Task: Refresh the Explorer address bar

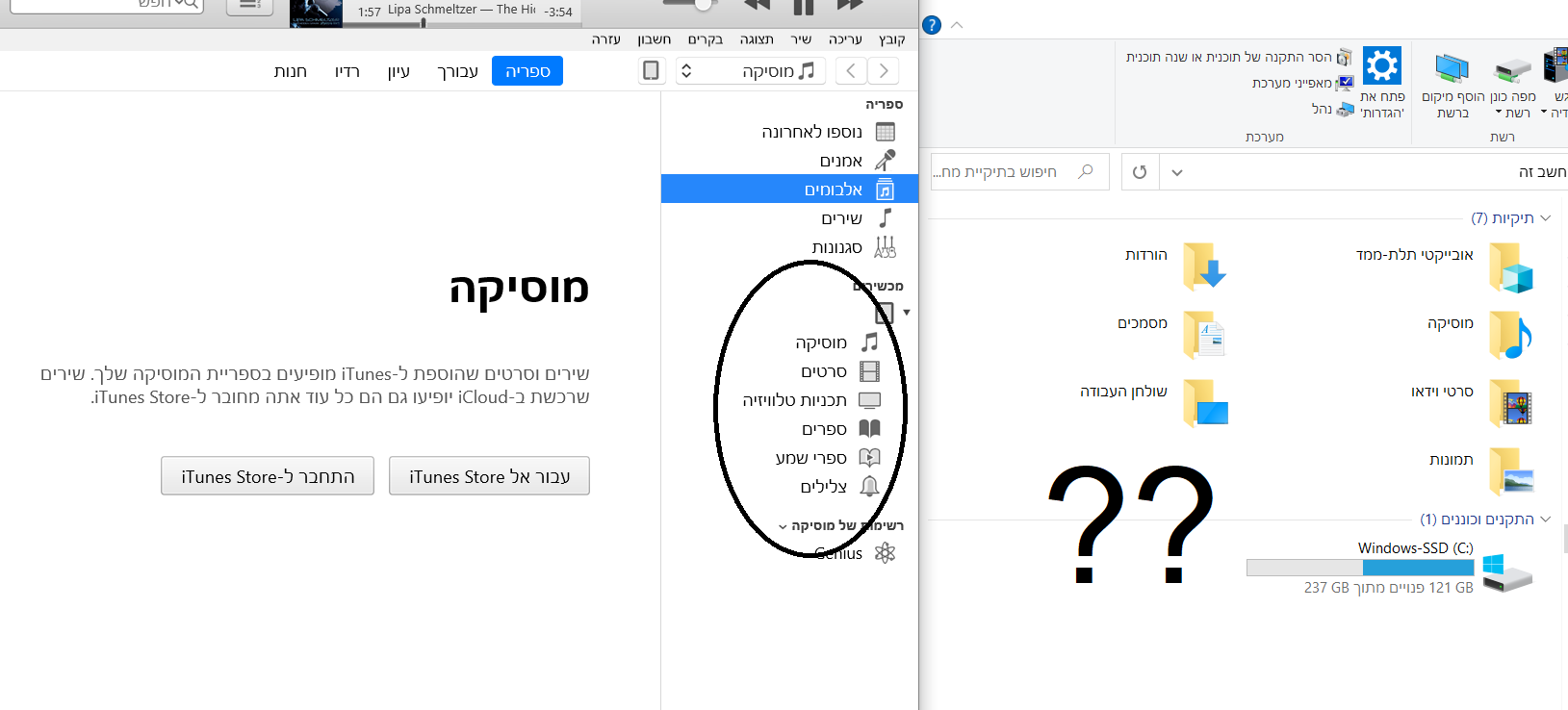Action: coord(1140,172)
